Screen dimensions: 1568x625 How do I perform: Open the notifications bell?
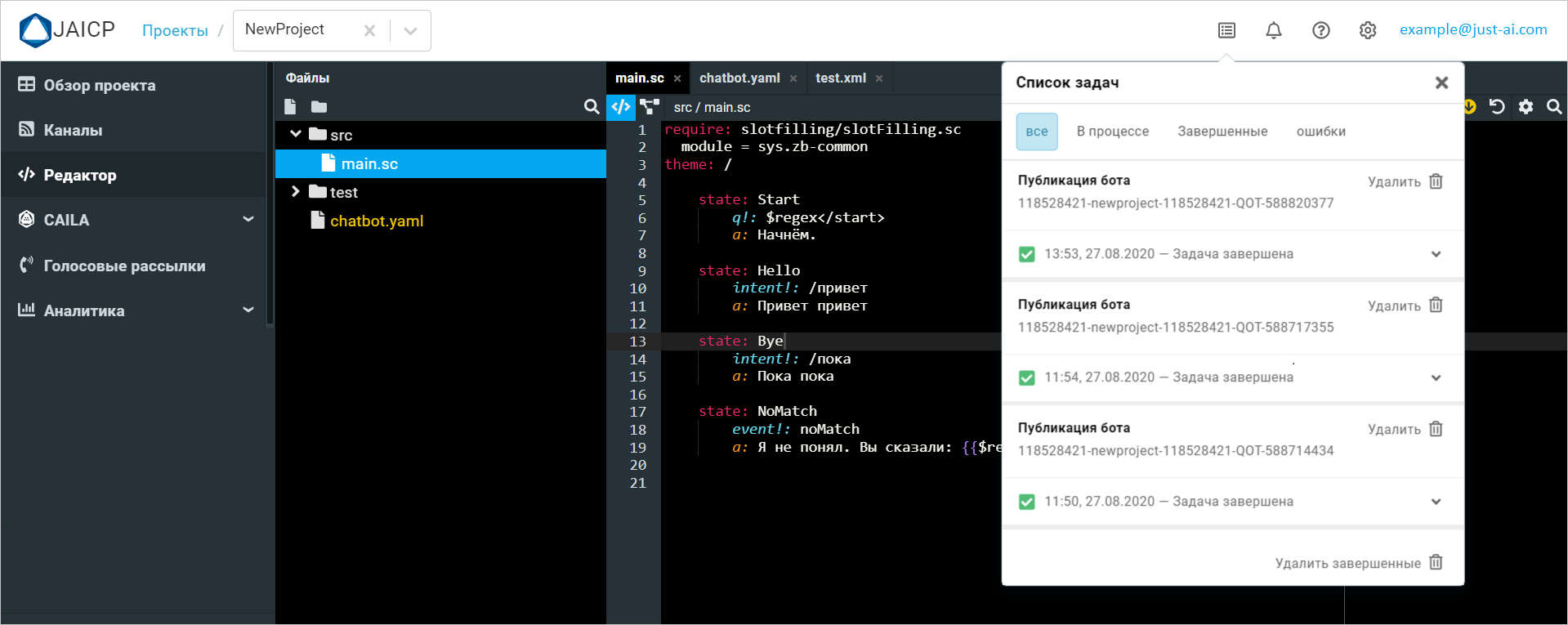pyautogui.click(x=1274, y=30)
